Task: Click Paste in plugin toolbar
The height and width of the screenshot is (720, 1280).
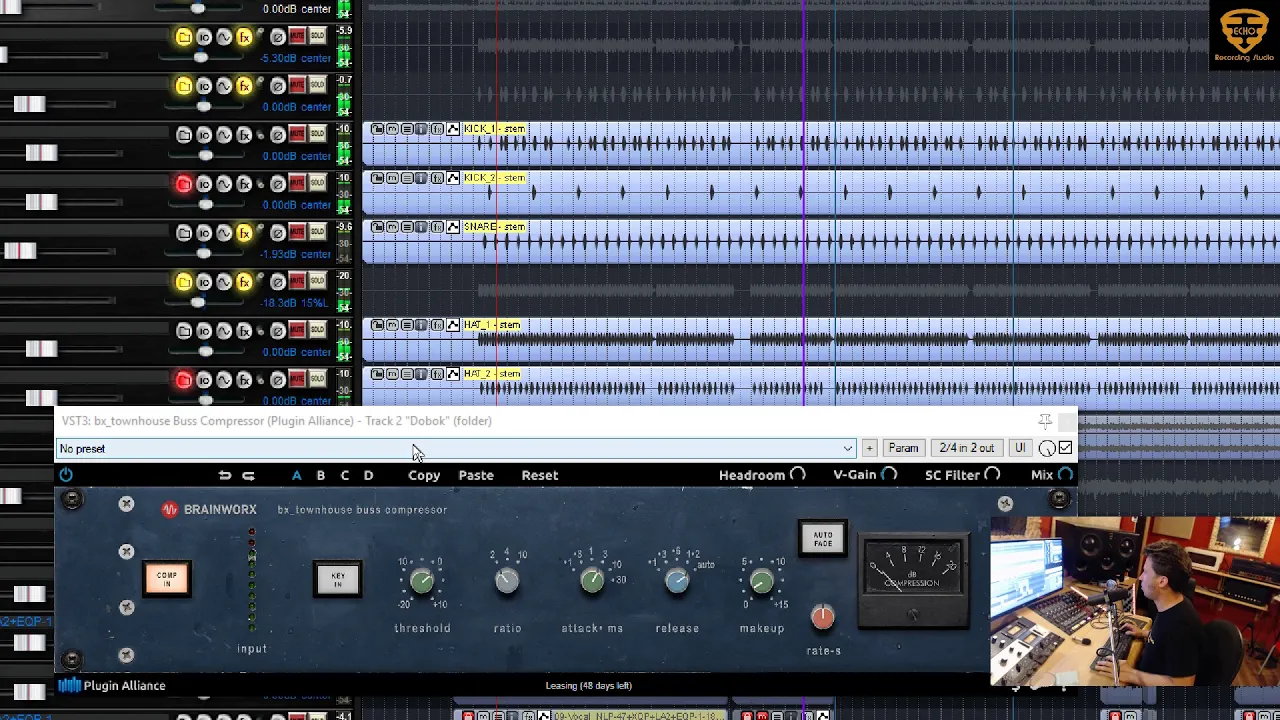Action: (476, 476)
